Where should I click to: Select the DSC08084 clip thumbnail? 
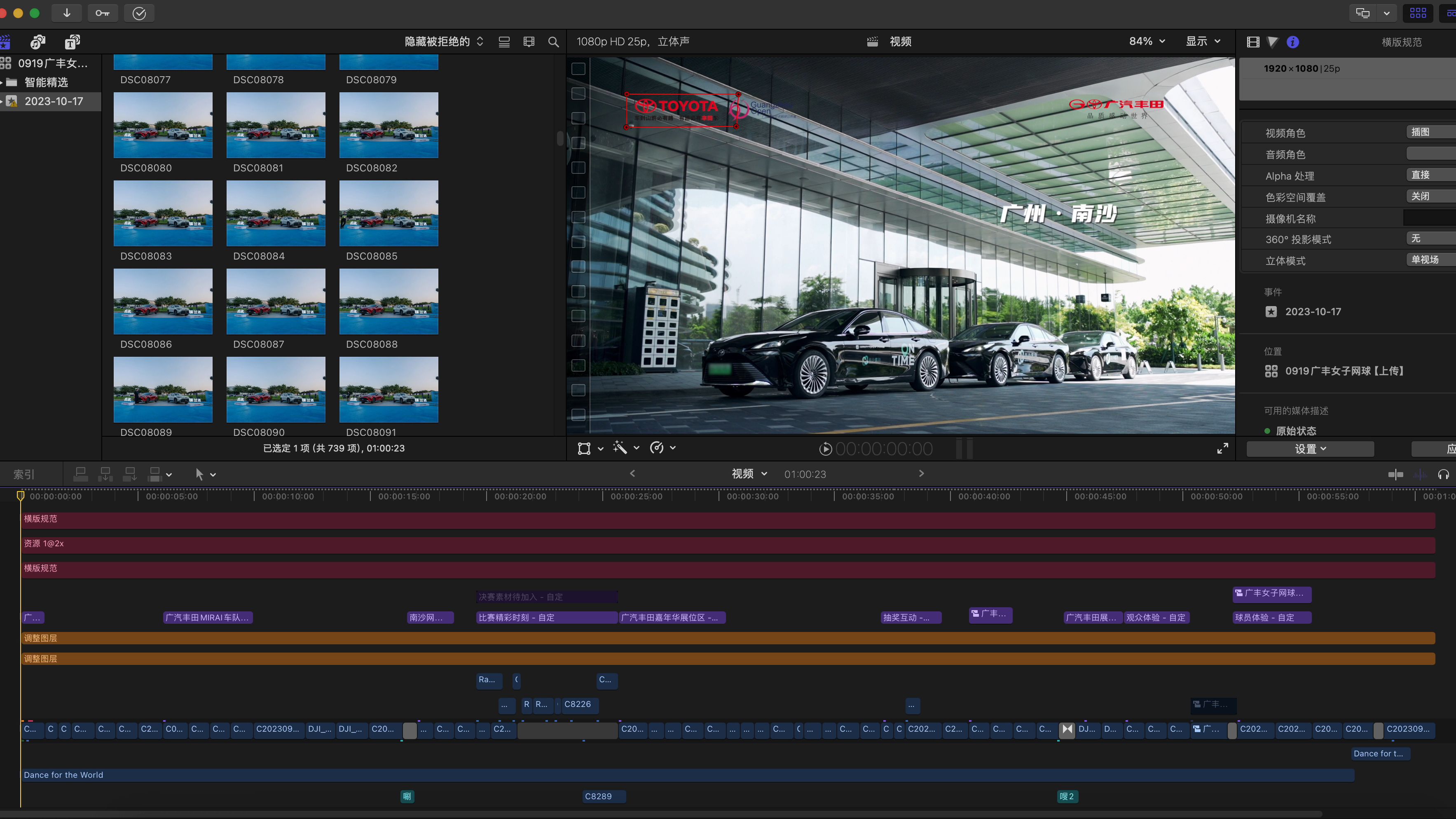coord(276,213)
